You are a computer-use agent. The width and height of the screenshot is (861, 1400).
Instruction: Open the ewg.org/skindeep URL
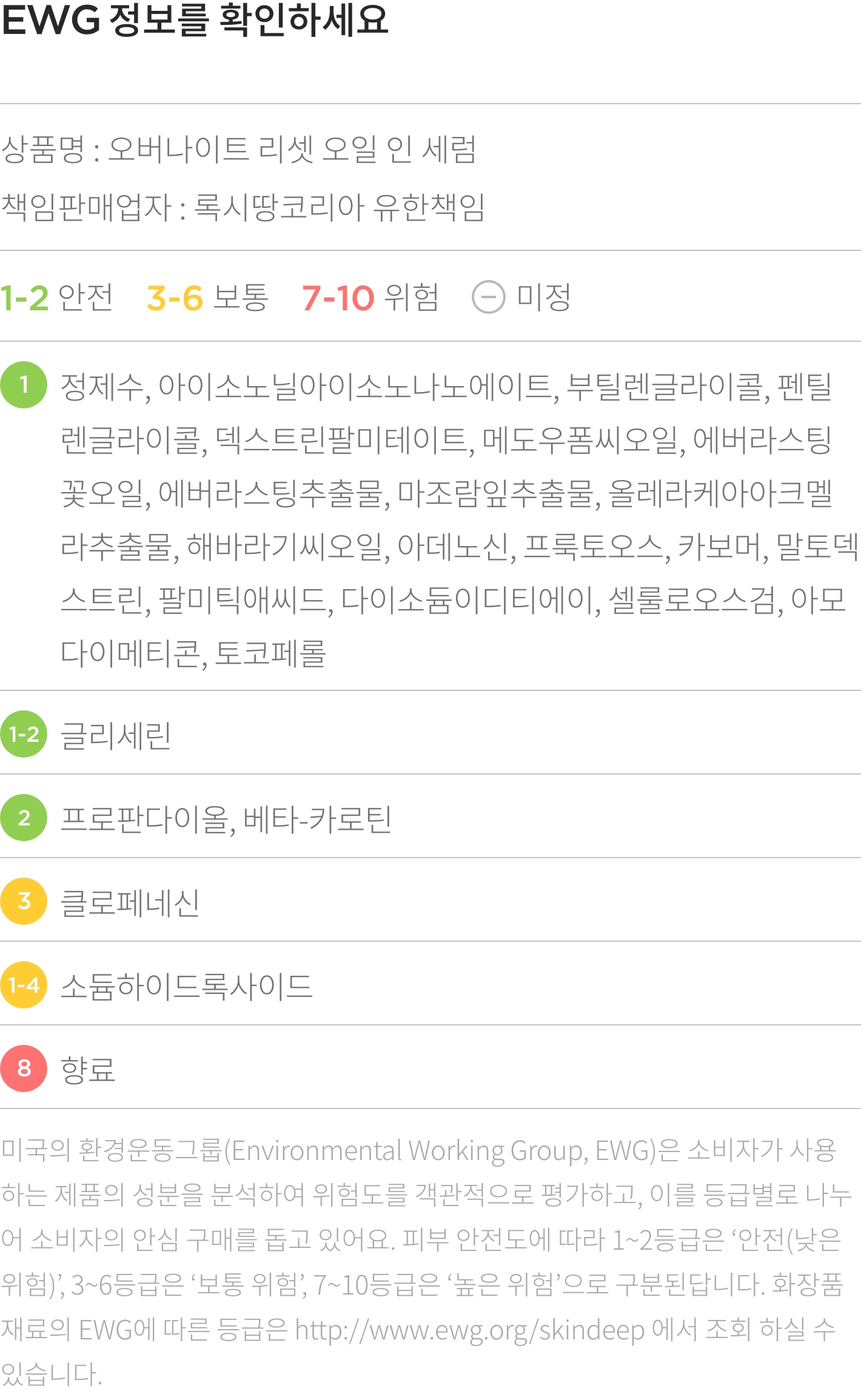coord(470,1330)
